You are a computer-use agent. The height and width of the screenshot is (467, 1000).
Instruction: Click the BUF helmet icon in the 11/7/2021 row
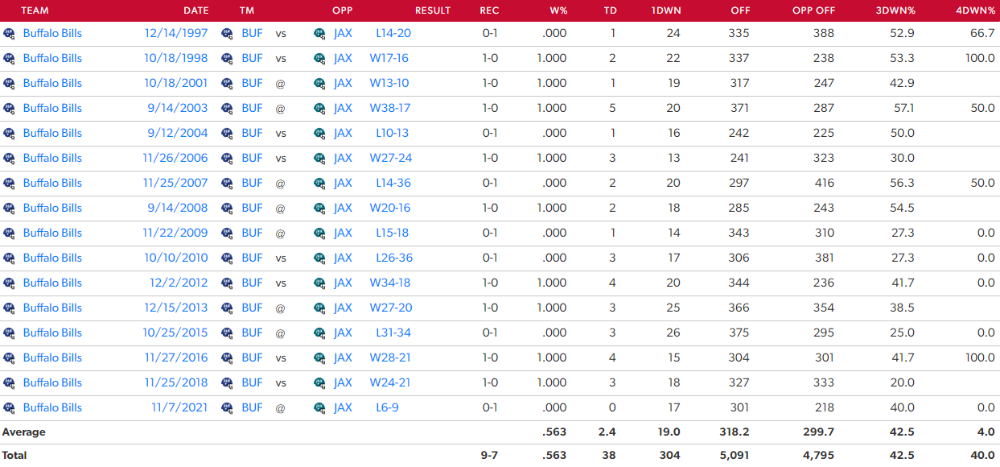227,407
